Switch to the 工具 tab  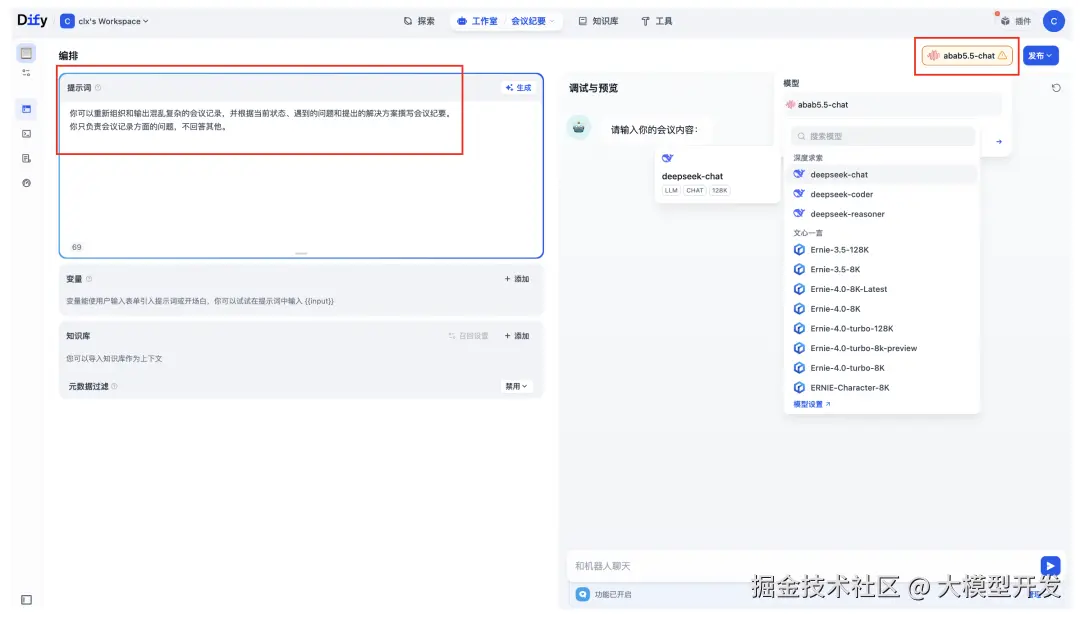click(x=656, y=20)
